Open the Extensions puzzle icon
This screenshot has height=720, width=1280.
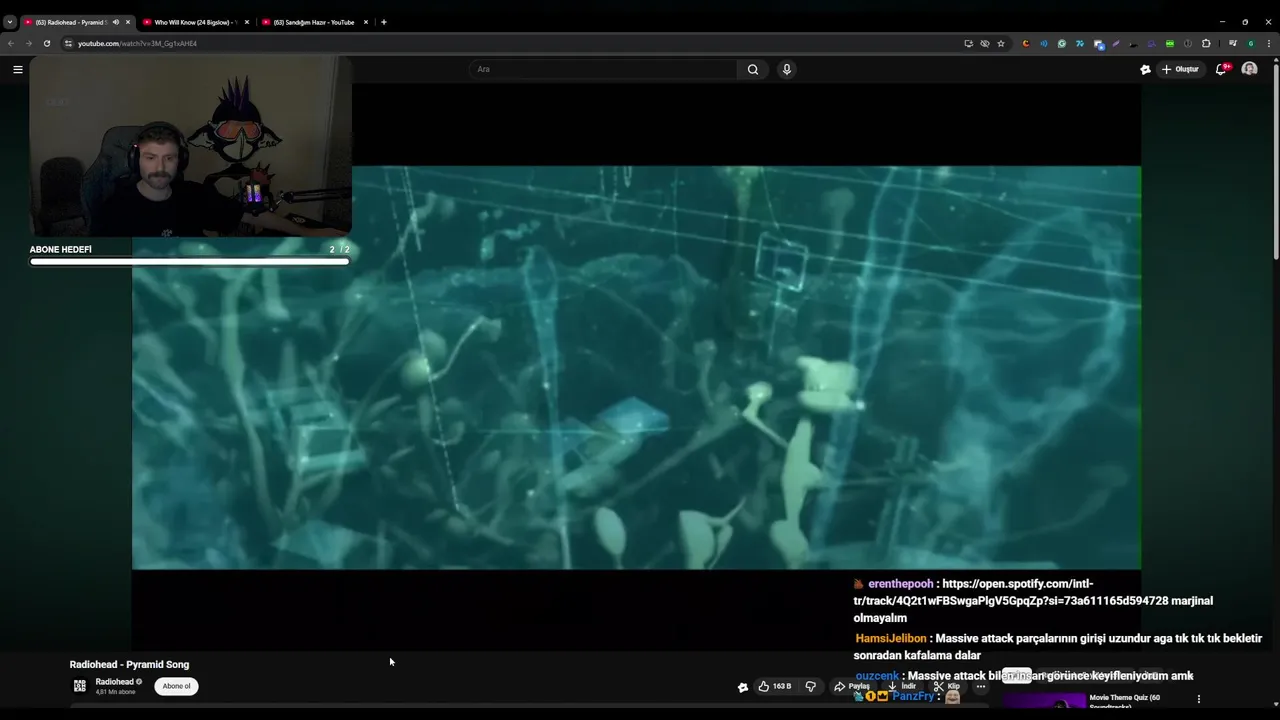1206,44
